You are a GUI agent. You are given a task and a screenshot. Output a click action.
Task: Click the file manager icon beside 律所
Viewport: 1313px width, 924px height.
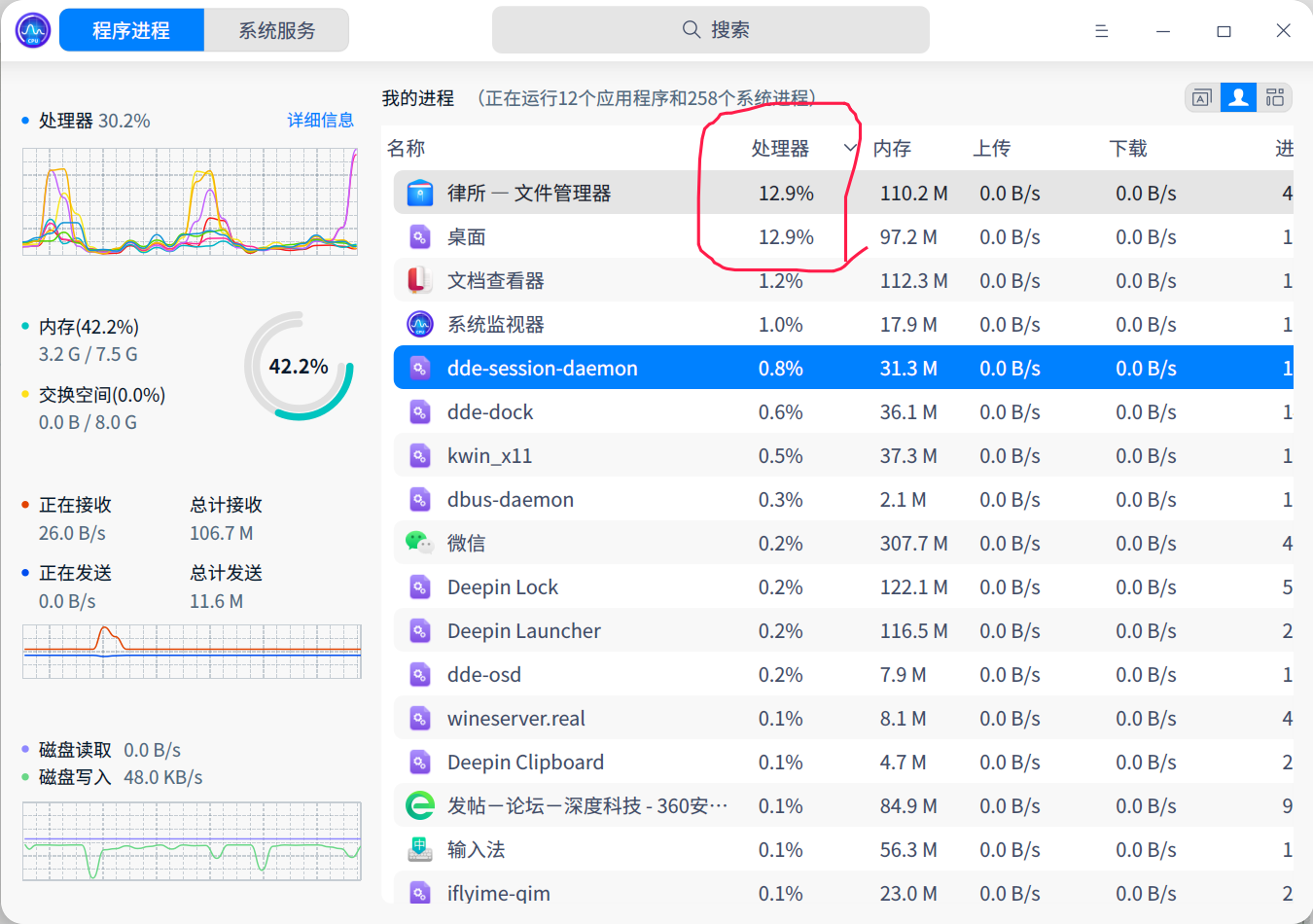(419, 193)
